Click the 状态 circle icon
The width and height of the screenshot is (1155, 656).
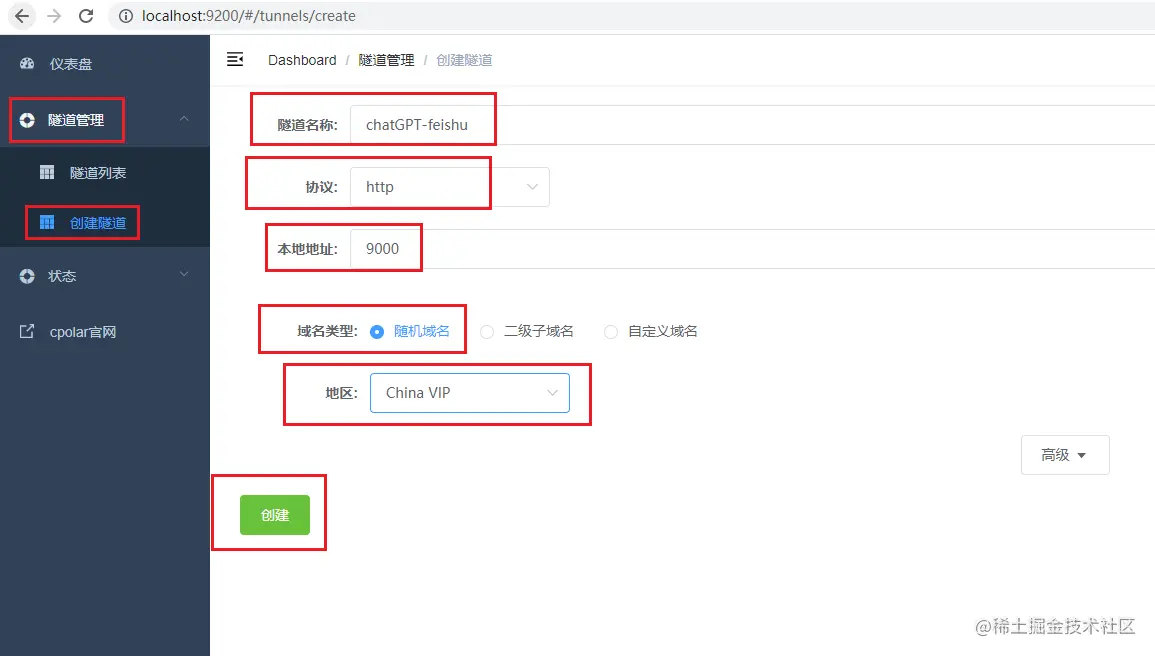(x=27, y=276)
